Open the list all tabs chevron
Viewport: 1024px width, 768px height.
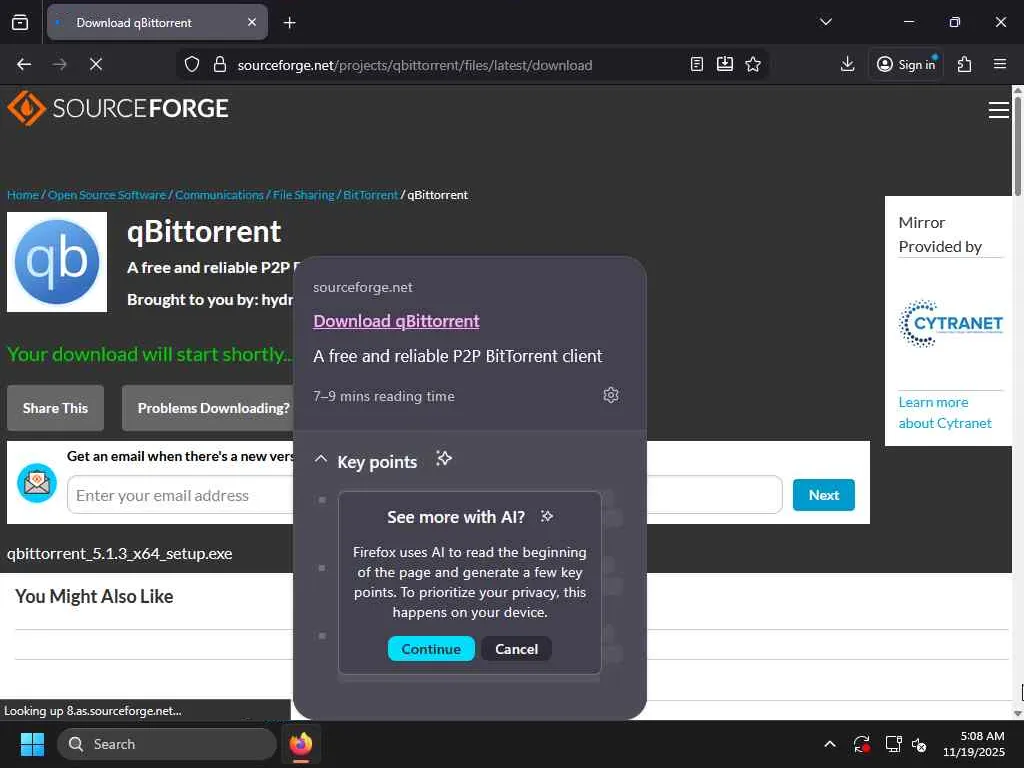(825, 22)
